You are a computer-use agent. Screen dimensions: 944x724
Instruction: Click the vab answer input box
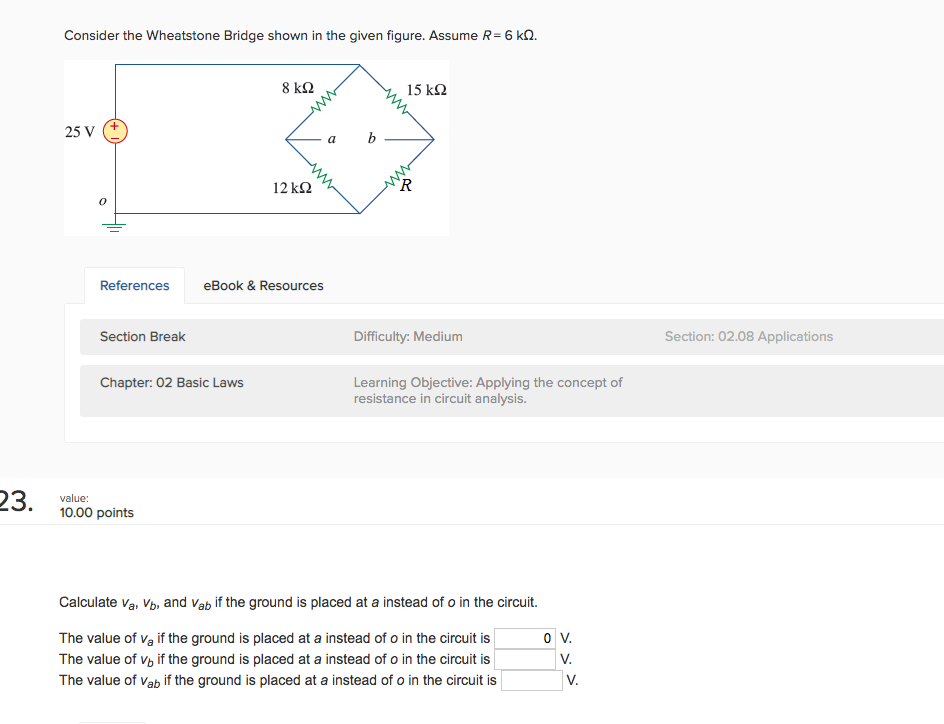532,680
